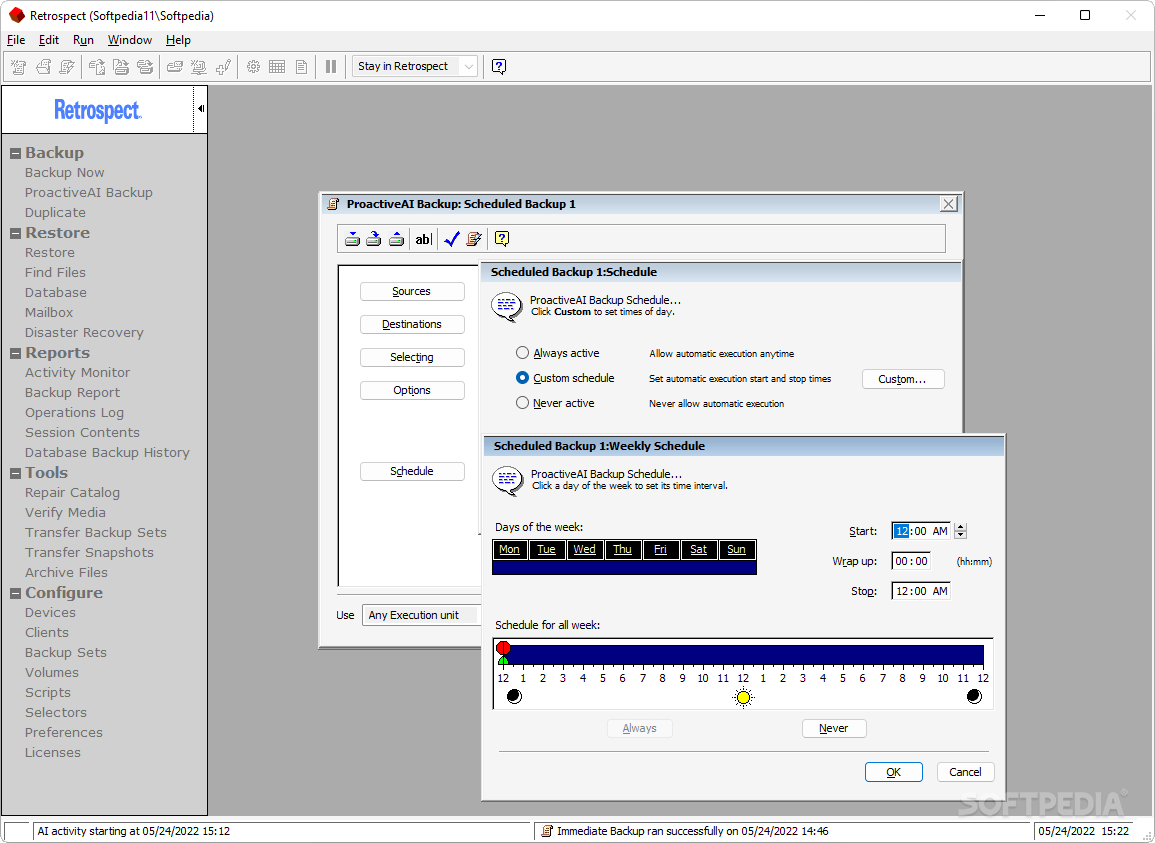Collapse the sidebar using the arrow beside the logo
The image size is (1155, 843).
tap(200, 109)
